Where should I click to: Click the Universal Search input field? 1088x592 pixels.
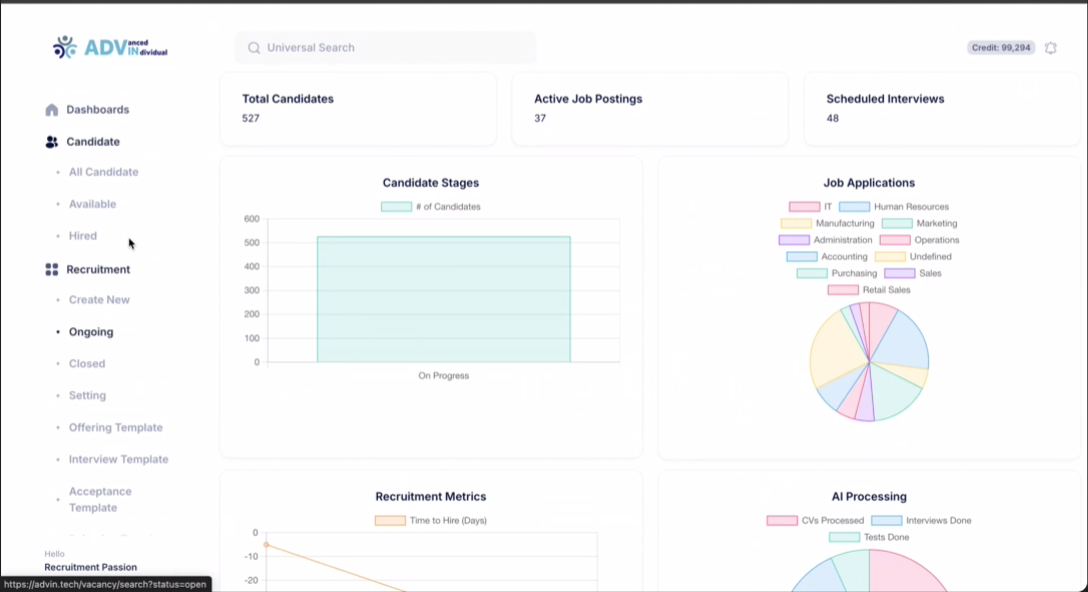pyautogui.click(x=385, y=47)
